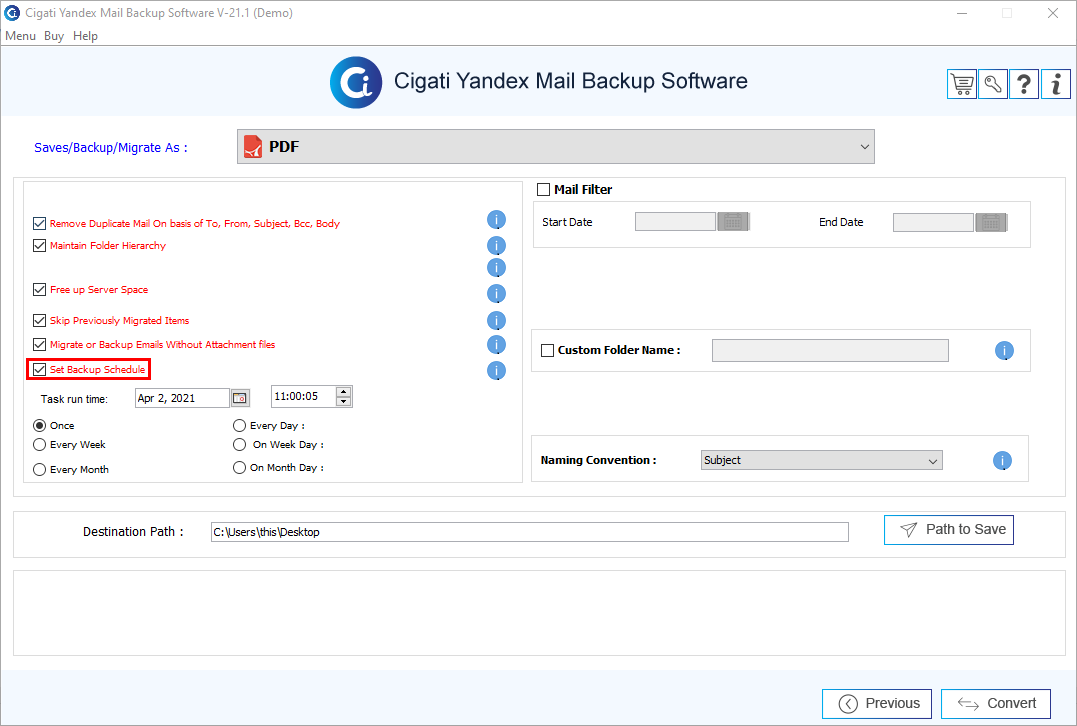Open the key activation icon
Image resolution: width=1077 pixels, height=726 pixels.
993,84
